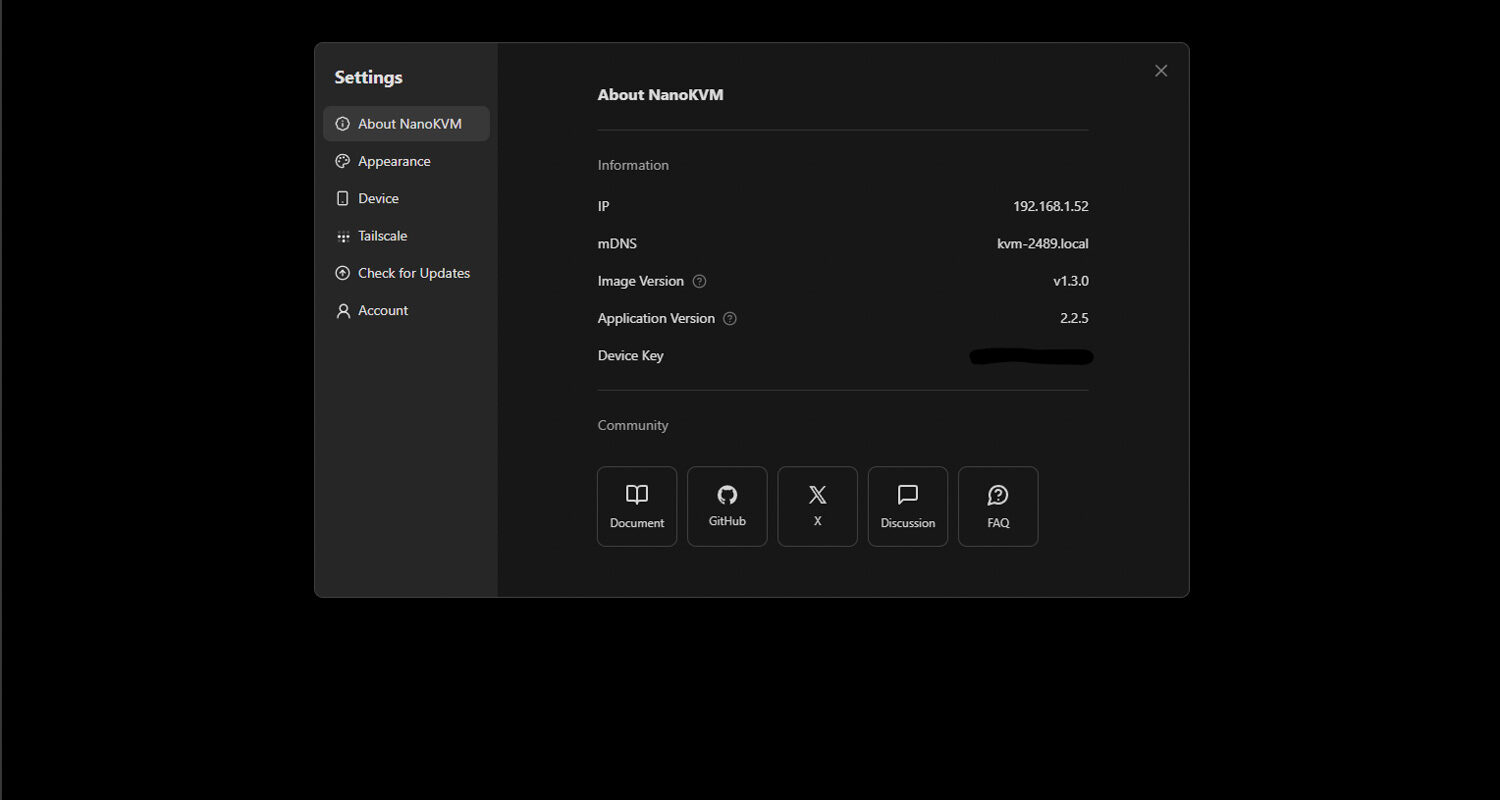Close the Settings dialog

[x=1161, y=71]
